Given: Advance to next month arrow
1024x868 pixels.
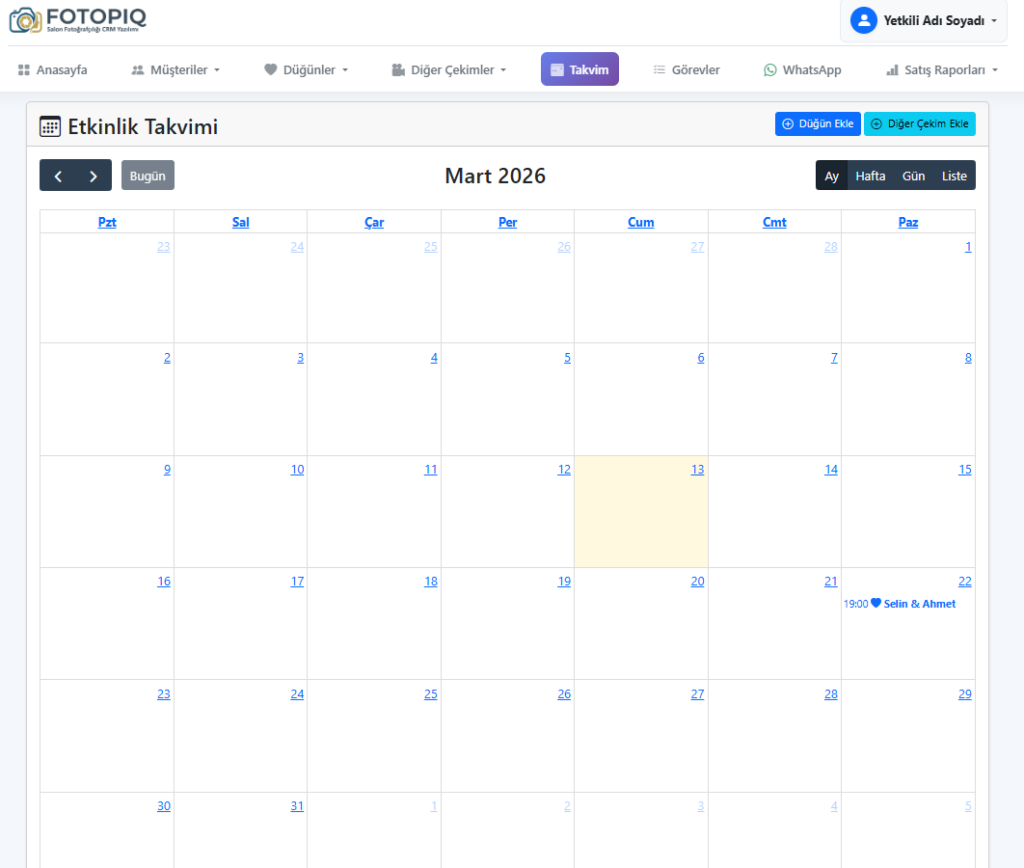Looking at the screenshot, I should click(x=93, y=176).
